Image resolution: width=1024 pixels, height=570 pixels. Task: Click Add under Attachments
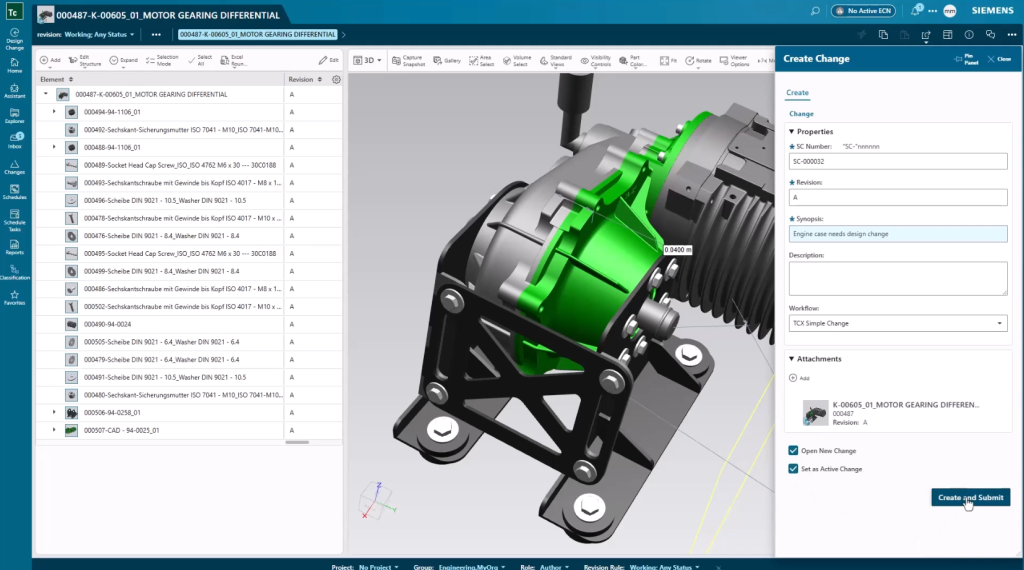pyautogui.click(x=799, y=378)
